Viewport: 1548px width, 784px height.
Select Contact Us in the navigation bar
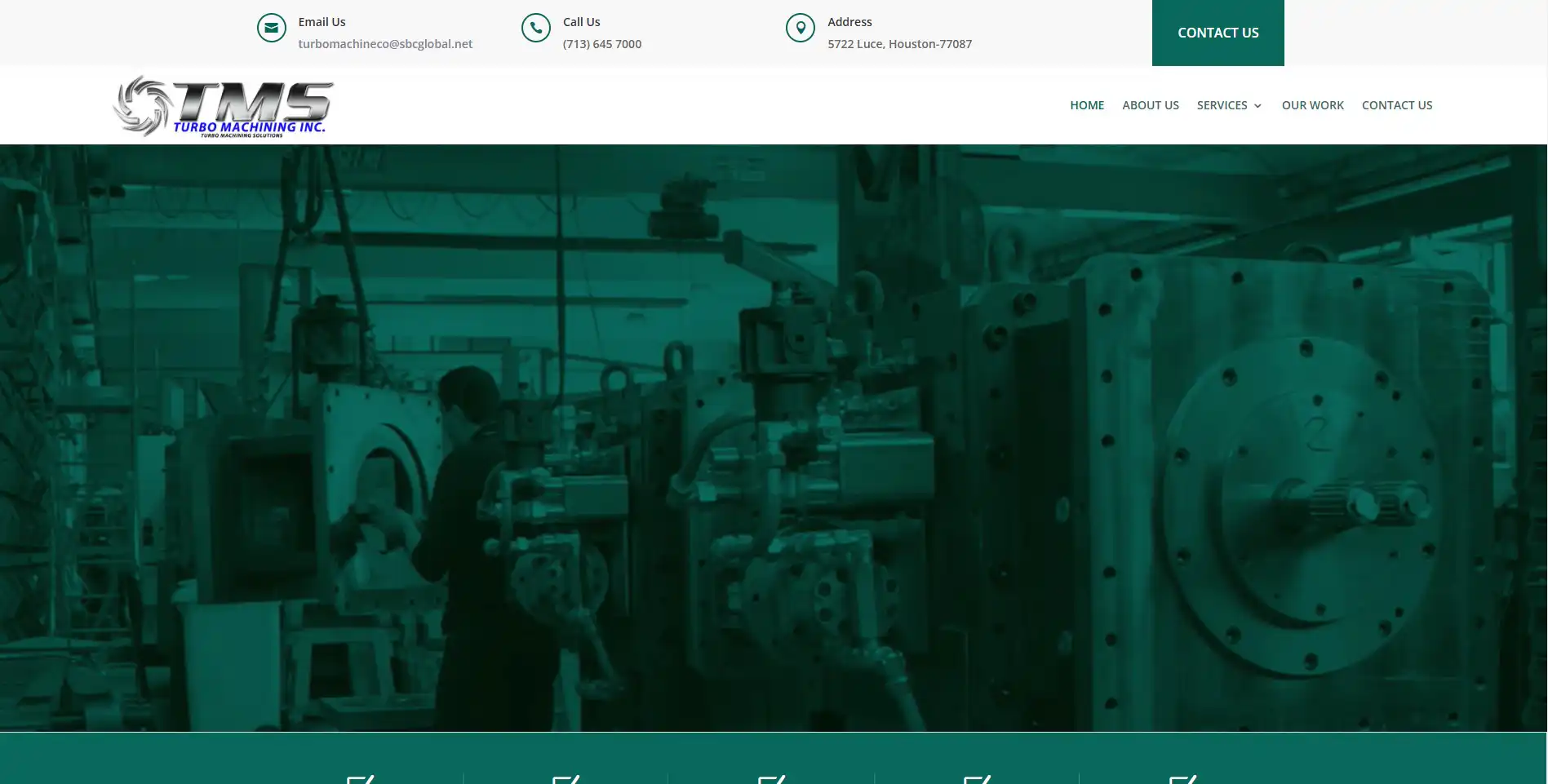[1396, 105]
